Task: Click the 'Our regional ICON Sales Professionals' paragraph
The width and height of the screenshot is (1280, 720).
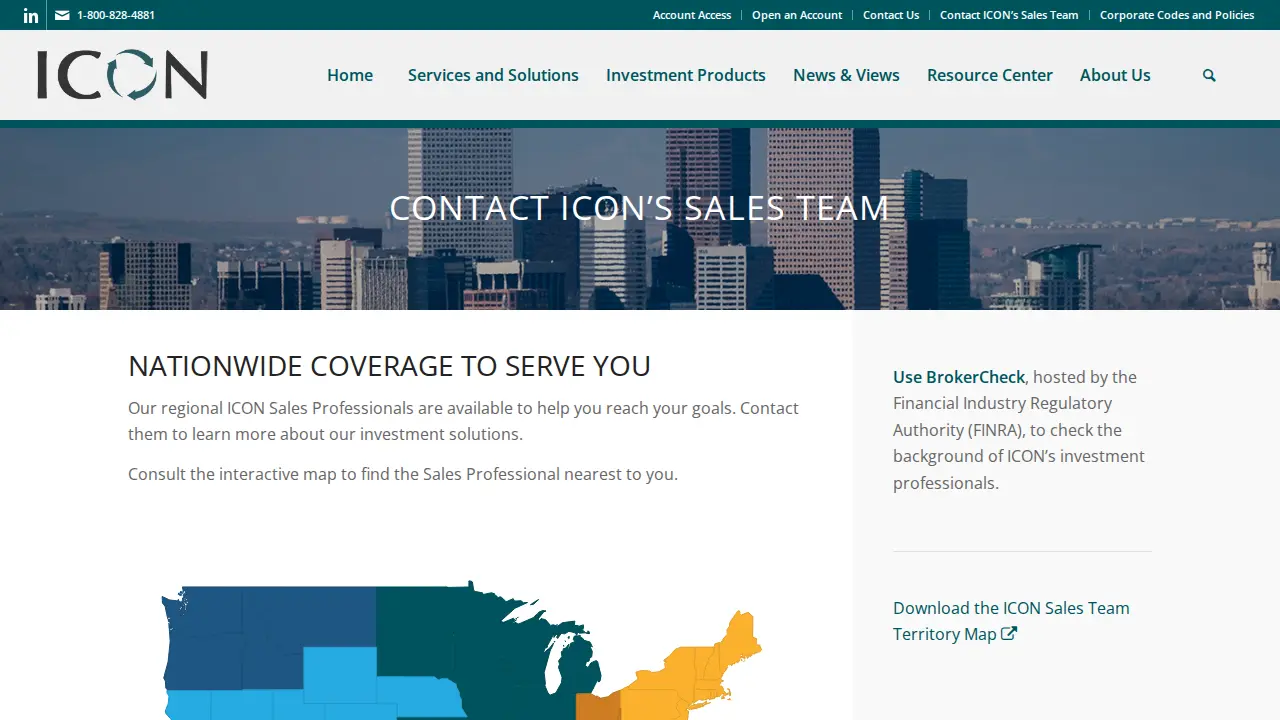Action: (463, 421)
